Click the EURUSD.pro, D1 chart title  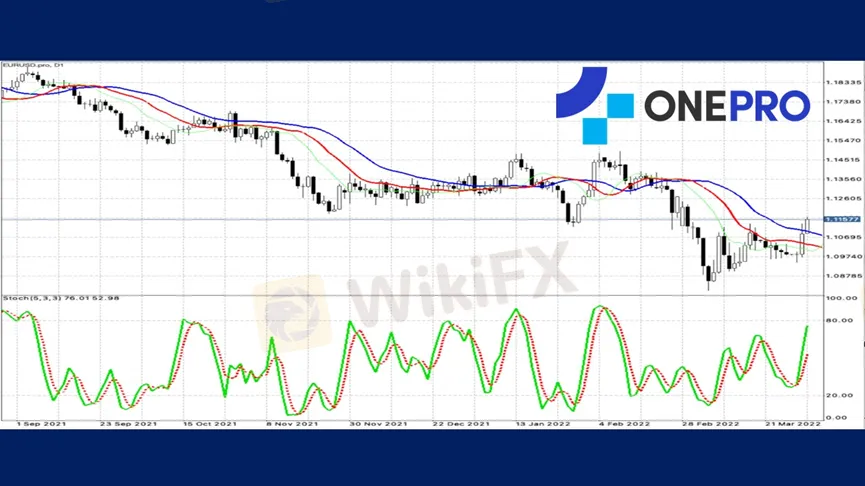click(33, 65)
